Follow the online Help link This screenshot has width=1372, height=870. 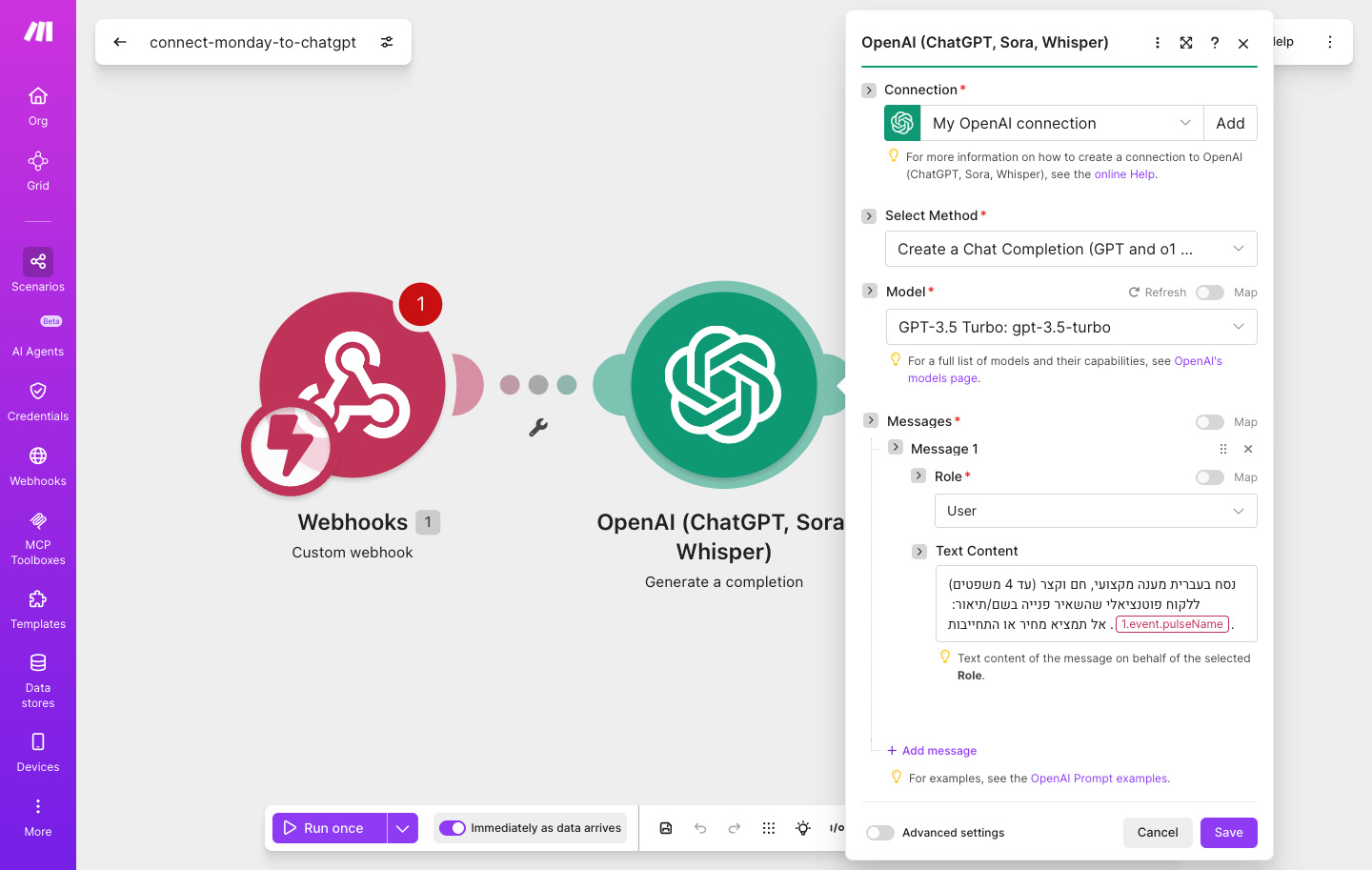point(1124,174)
